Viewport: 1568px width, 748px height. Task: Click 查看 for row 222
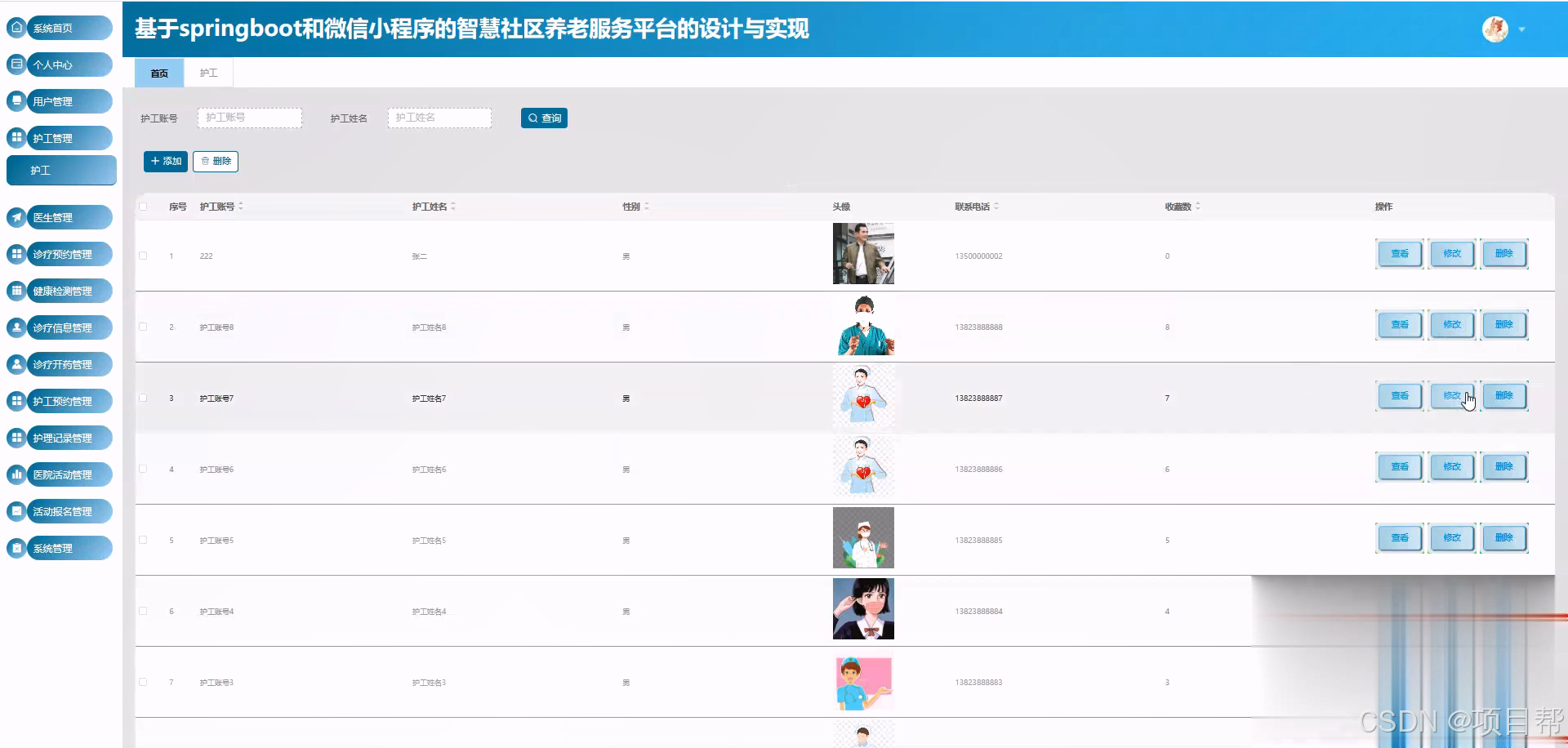click(1400, 254)
